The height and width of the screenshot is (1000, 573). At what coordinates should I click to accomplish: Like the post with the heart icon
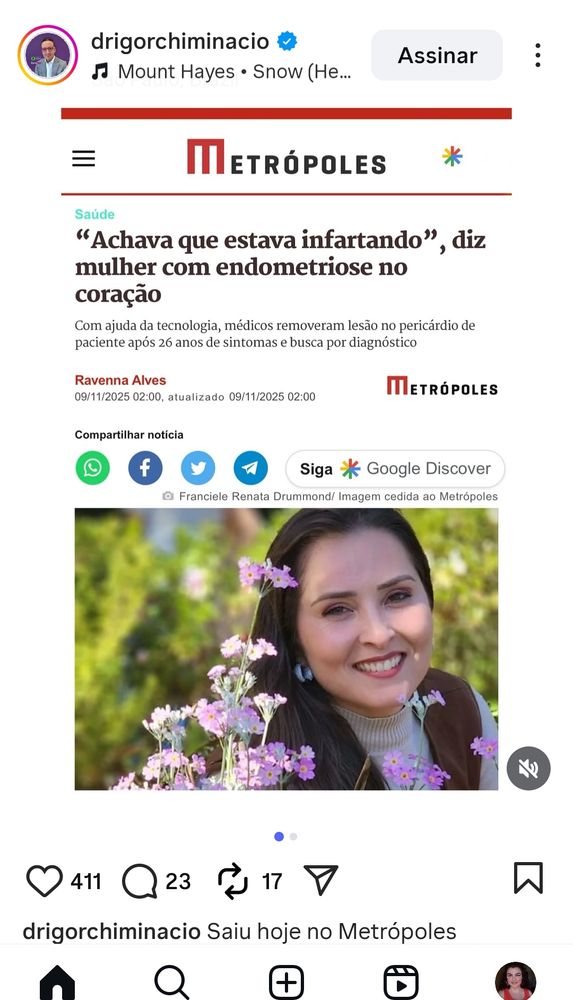44,881
